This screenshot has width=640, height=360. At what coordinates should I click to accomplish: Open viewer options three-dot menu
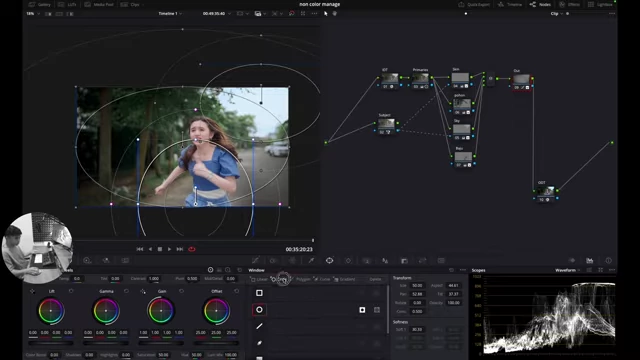(314, 13)
